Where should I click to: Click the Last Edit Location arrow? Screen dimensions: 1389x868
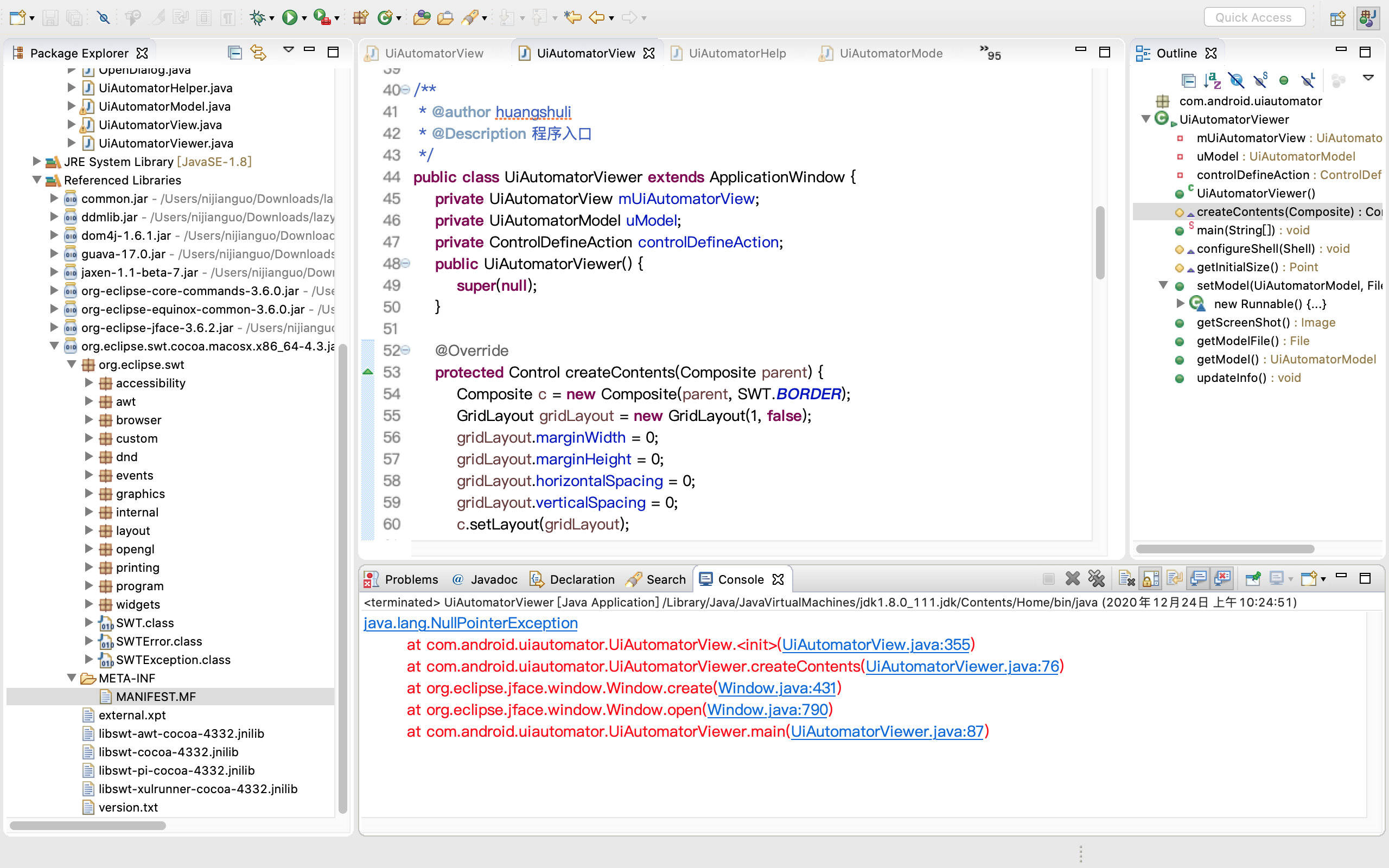(x=572, y=18)
